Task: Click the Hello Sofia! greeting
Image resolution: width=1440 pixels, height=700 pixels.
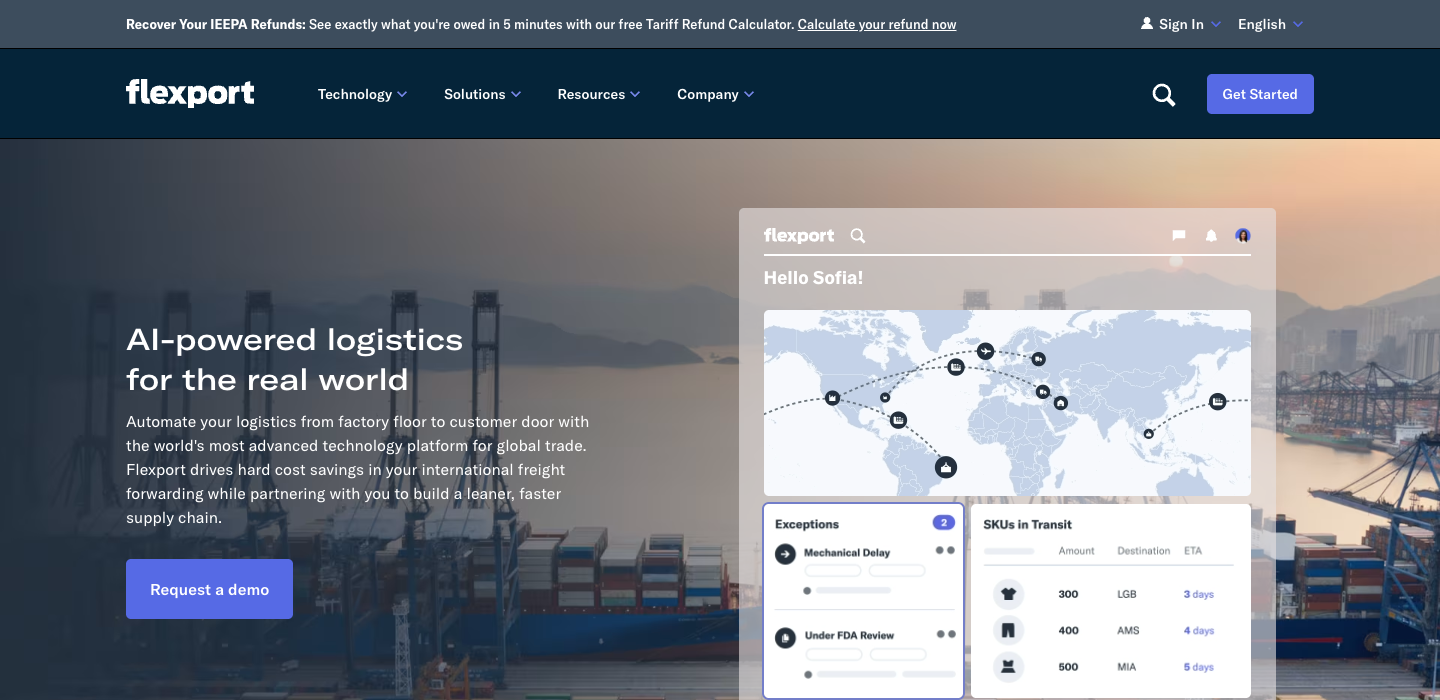Action: (813, 278)
